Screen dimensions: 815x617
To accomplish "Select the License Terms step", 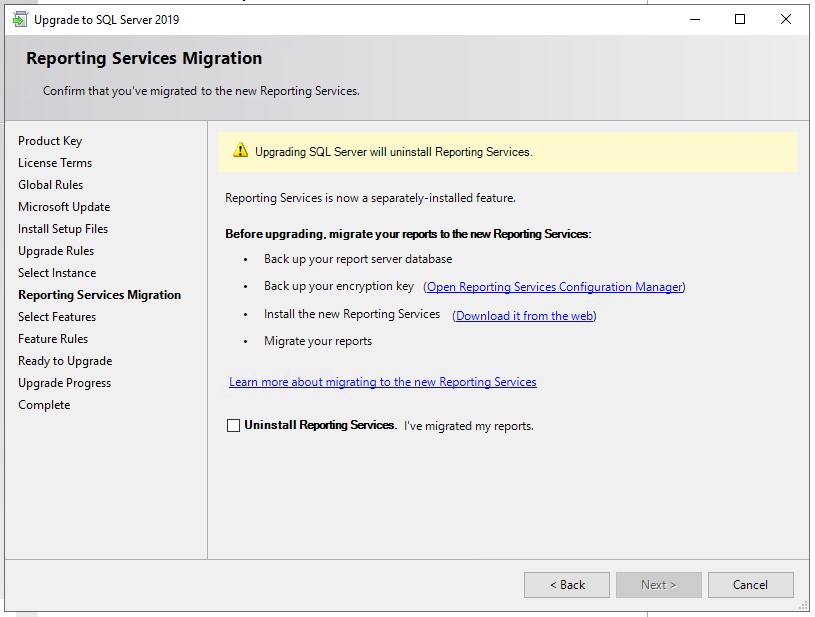I will point(55,163).
